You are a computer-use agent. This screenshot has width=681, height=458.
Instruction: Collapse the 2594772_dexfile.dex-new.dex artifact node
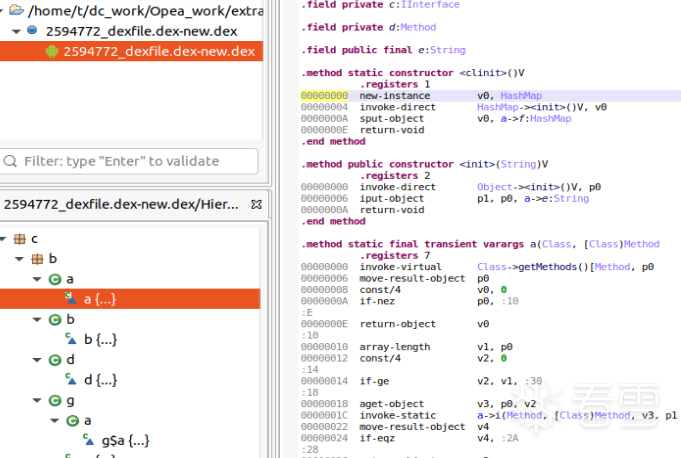[x=17, y=31]
